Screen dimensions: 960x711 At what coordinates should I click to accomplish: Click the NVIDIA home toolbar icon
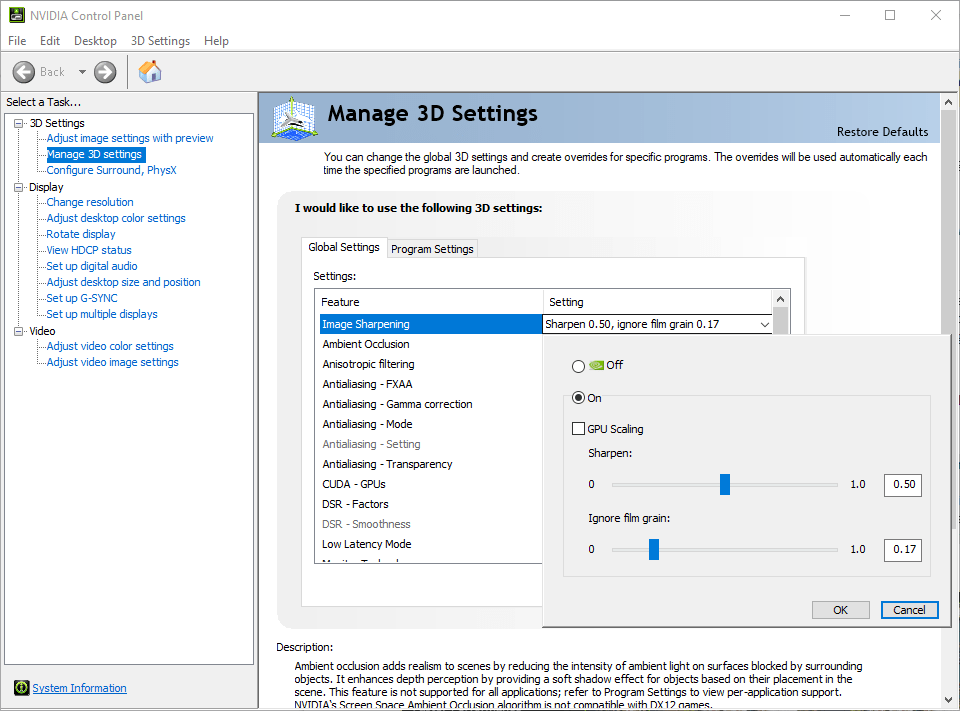[150, 71]
